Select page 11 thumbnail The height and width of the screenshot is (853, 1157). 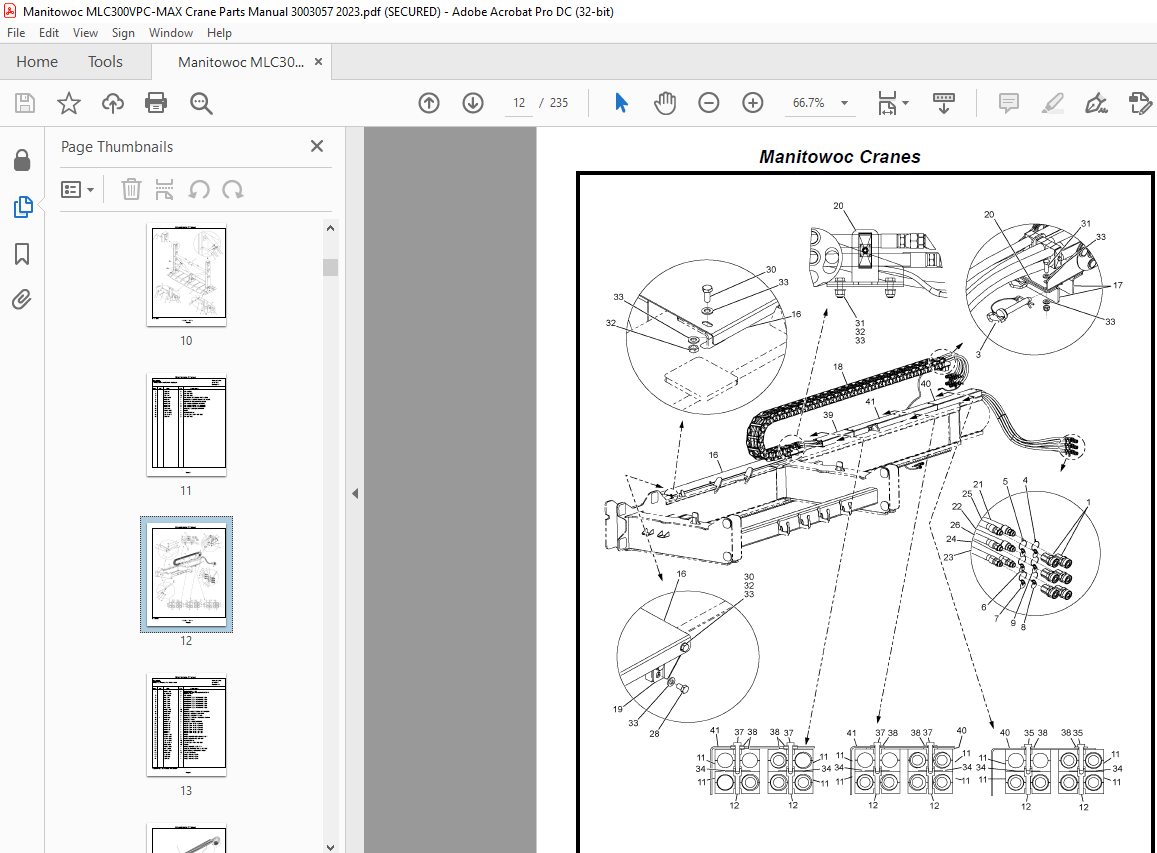187,424
